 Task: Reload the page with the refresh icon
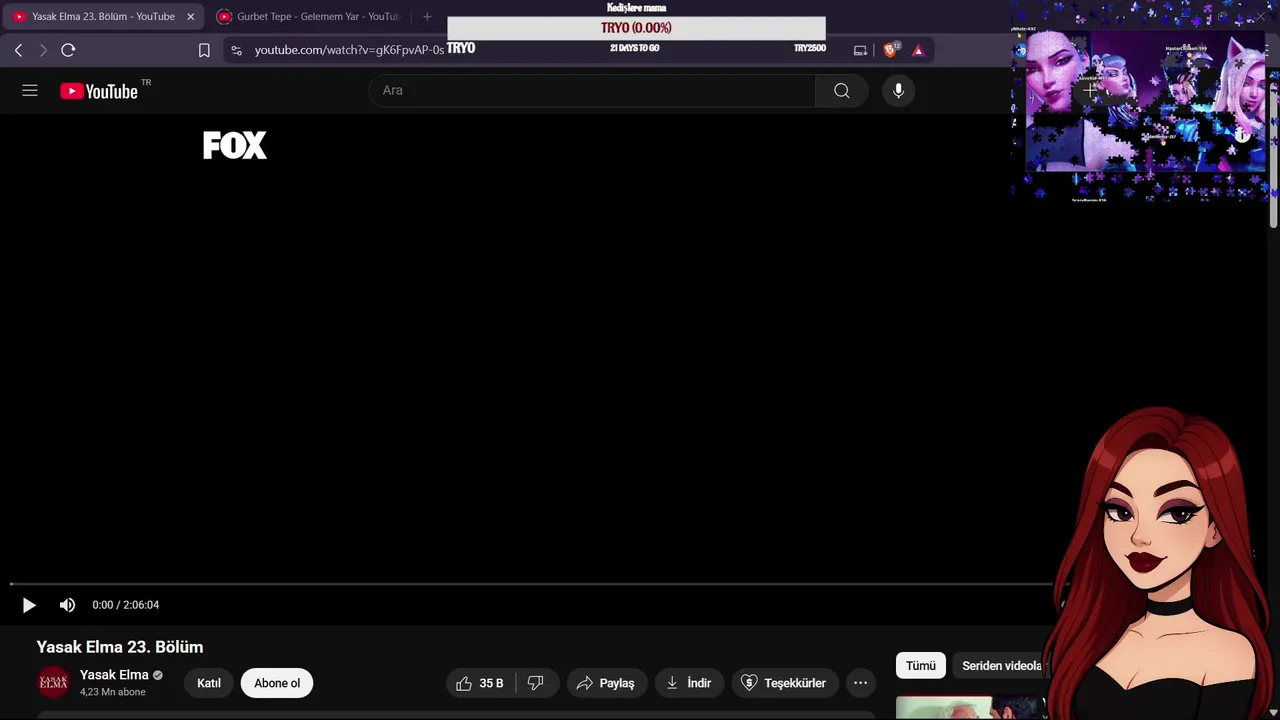pos(68,50)
